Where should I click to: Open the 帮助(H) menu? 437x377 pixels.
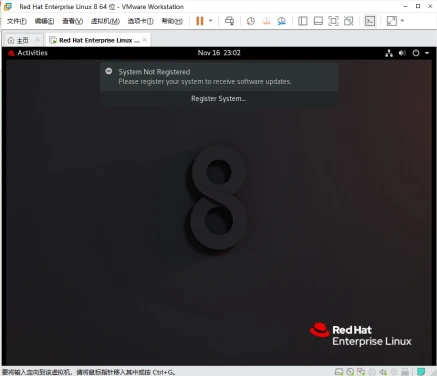[172, 21]
